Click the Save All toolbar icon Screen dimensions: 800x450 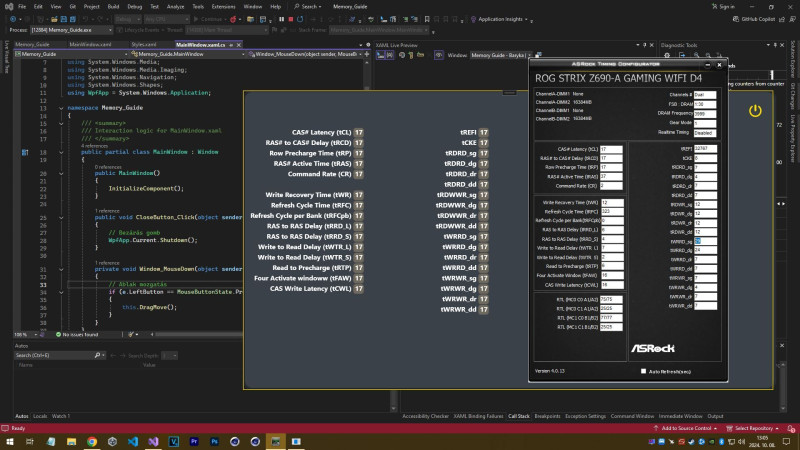72,19
